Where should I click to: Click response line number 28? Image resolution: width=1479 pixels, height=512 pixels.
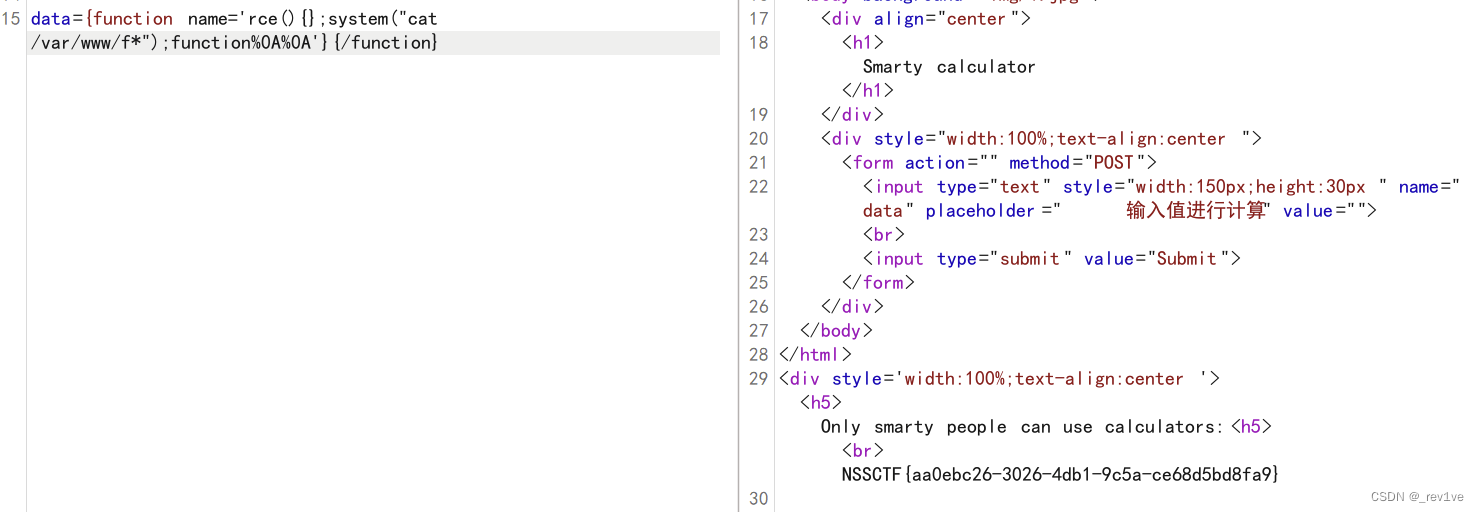pyautogui.click(x=759, y=355)
